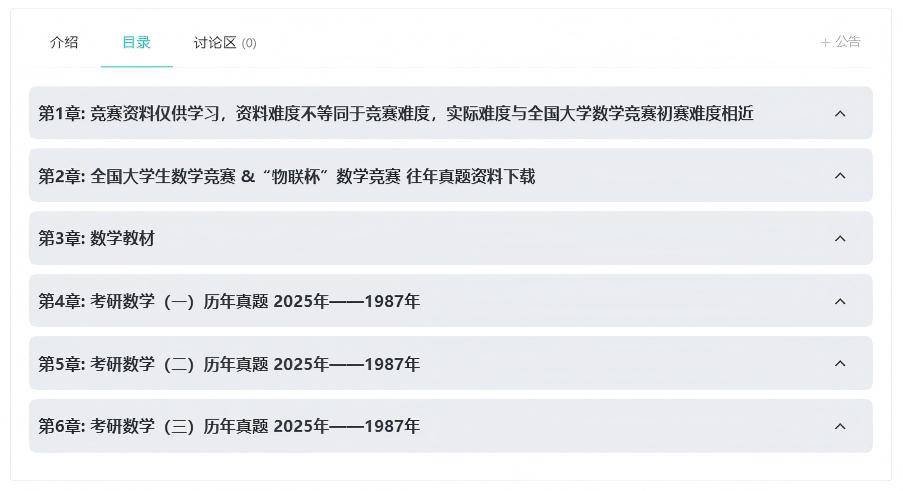The image size is (903, 491).
Task: Open the 第3章: 数学教材 heading
Action: (97, 238)
